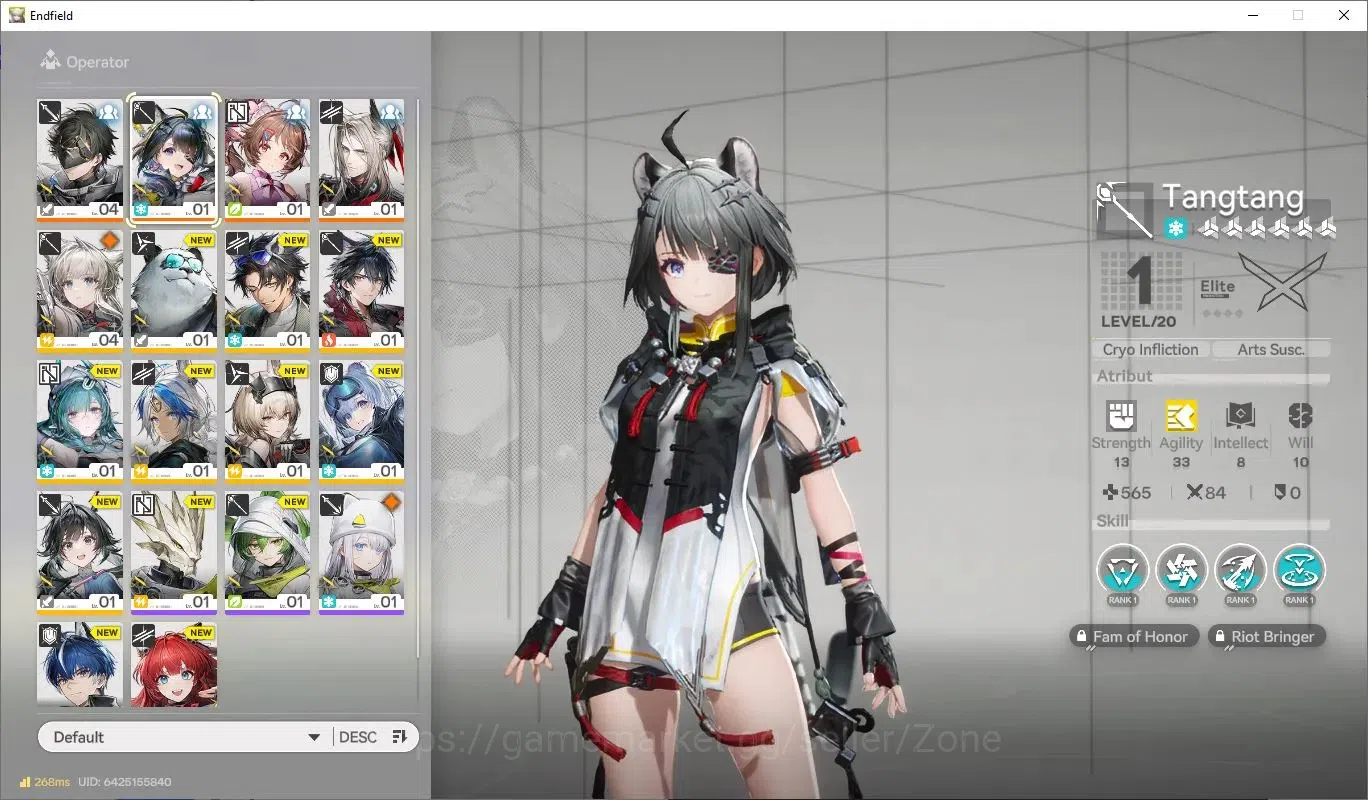The image size is (1368, 800).
Task: Open the fourth skill circular-platform icon
Action: pyautogui.click(x=1299, y=570)
